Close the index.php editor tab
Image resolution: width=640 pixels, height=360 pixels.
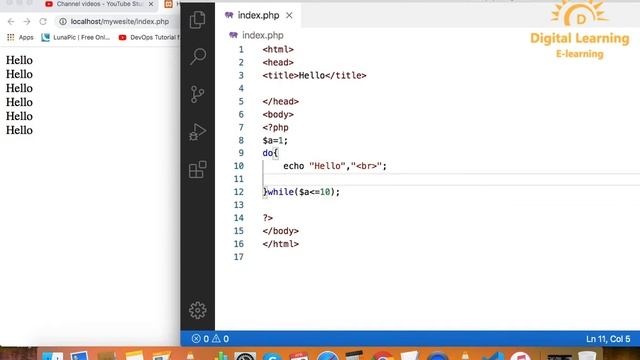289,16
